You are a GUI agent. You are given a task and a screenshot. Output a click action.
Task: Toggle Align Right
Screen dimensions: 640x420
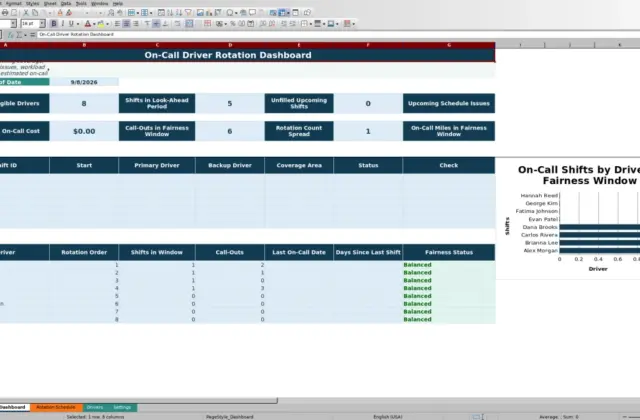coord(136,24)
